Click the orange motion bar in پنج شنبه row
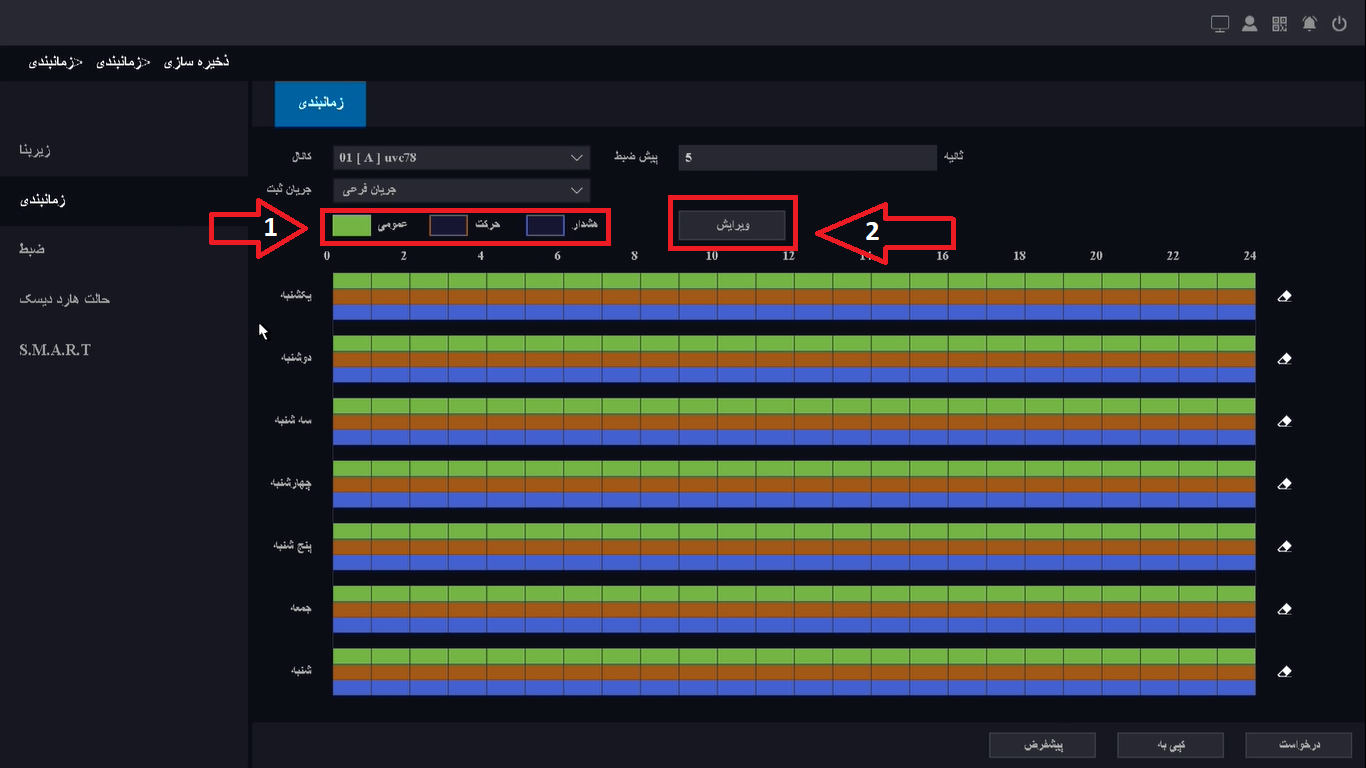This screenshot has height=768, width=1366. coord(794,546)
